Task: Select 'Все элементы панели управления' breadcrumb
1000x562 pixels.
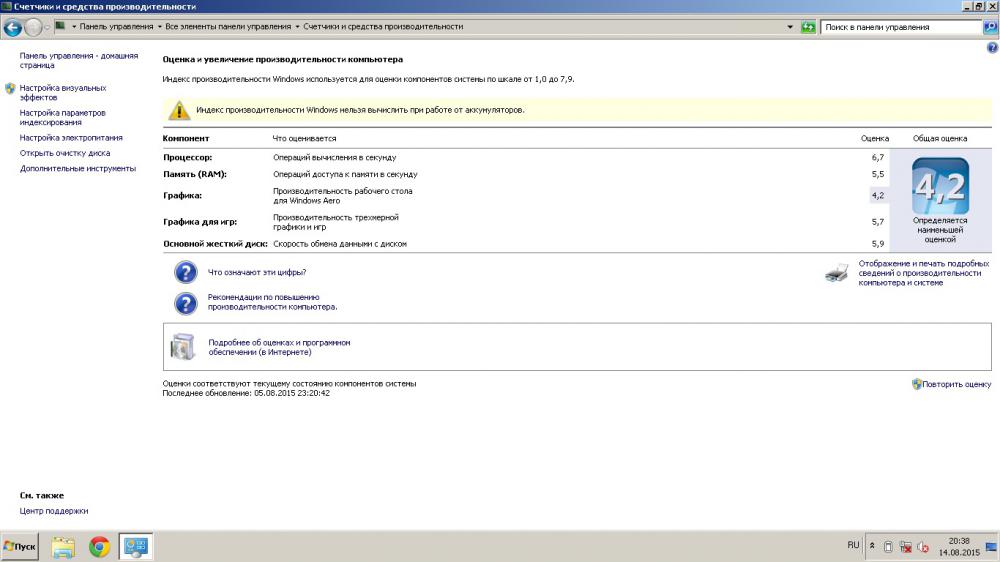Action: point(228,27)
